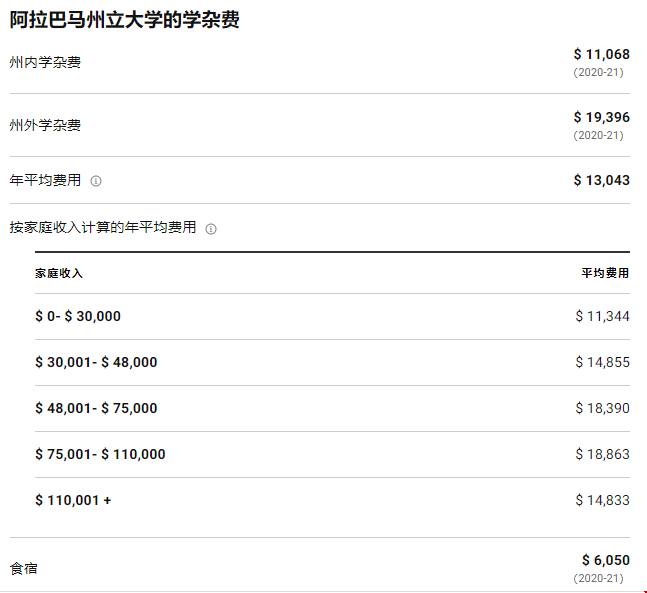The width and height of the screenshot is (647, 593).
Task: Click info icon beside 按家庭收入计算的年平均费用
Action: tap(211, 229)
